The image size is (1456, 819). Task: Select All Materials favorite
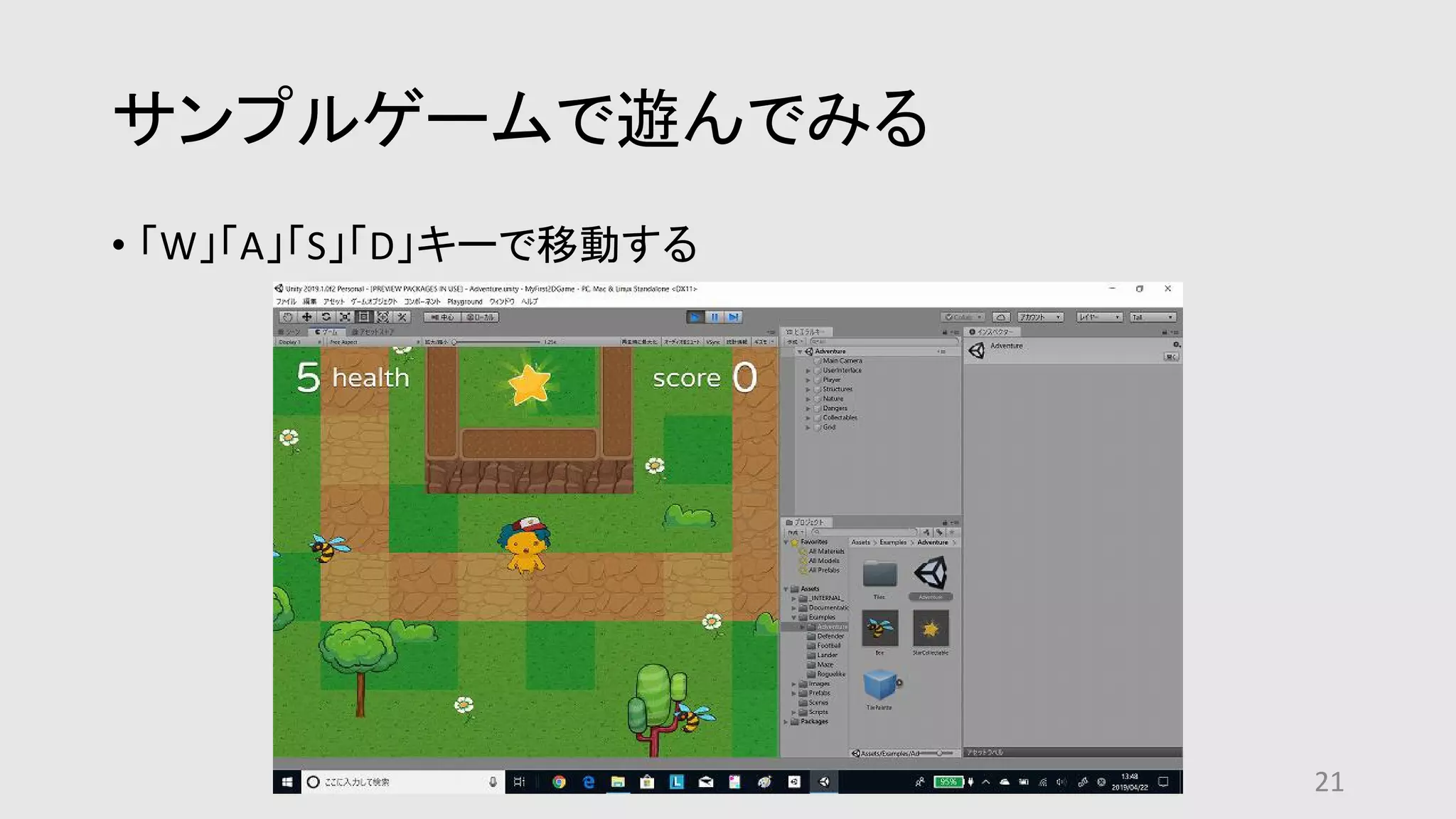point(825,552)
